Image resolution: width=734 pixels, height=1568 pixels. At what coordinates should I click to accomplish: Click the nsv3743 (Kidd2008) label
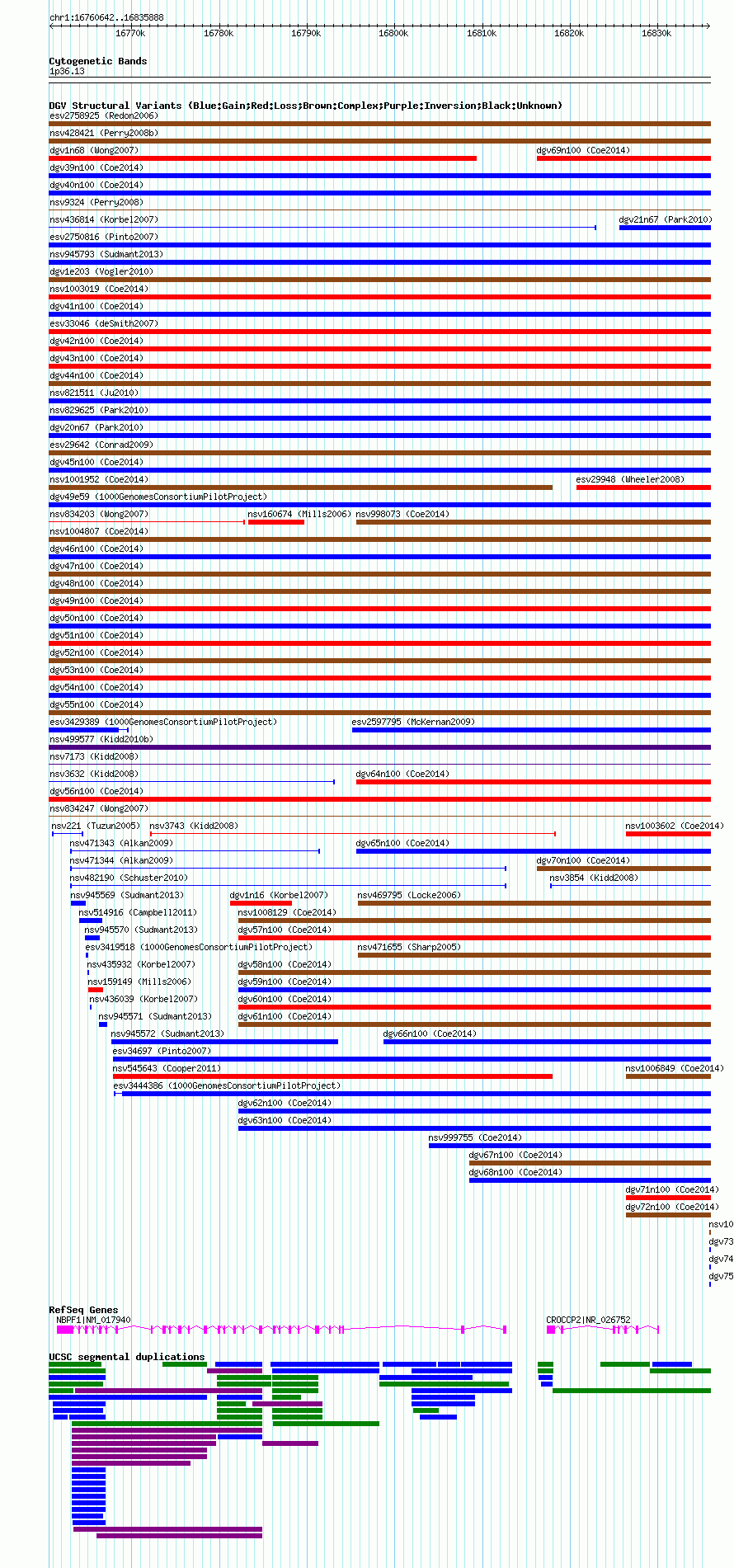[194, 826]
